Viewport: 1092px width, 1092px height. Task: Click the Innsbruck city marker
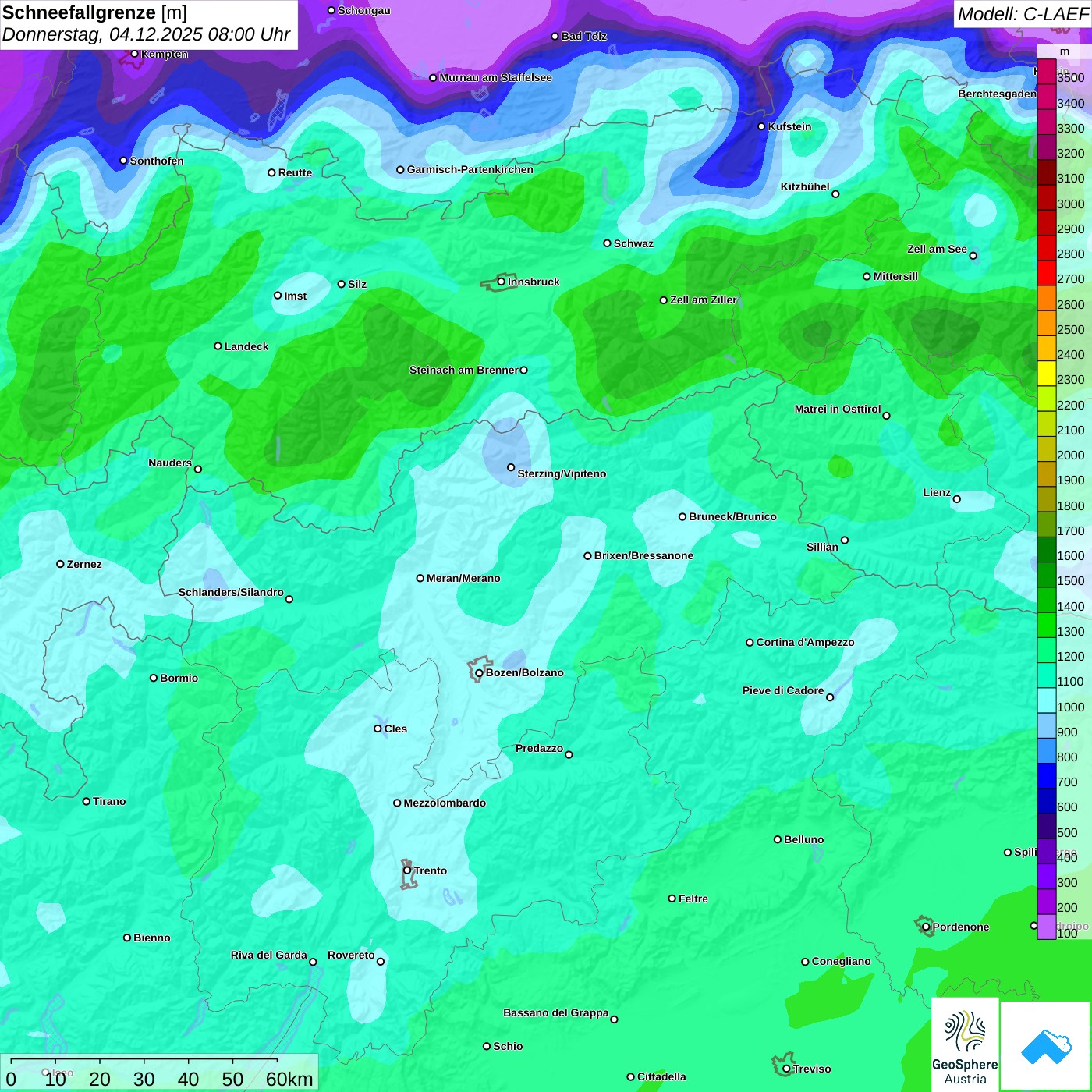click(502, 282)
